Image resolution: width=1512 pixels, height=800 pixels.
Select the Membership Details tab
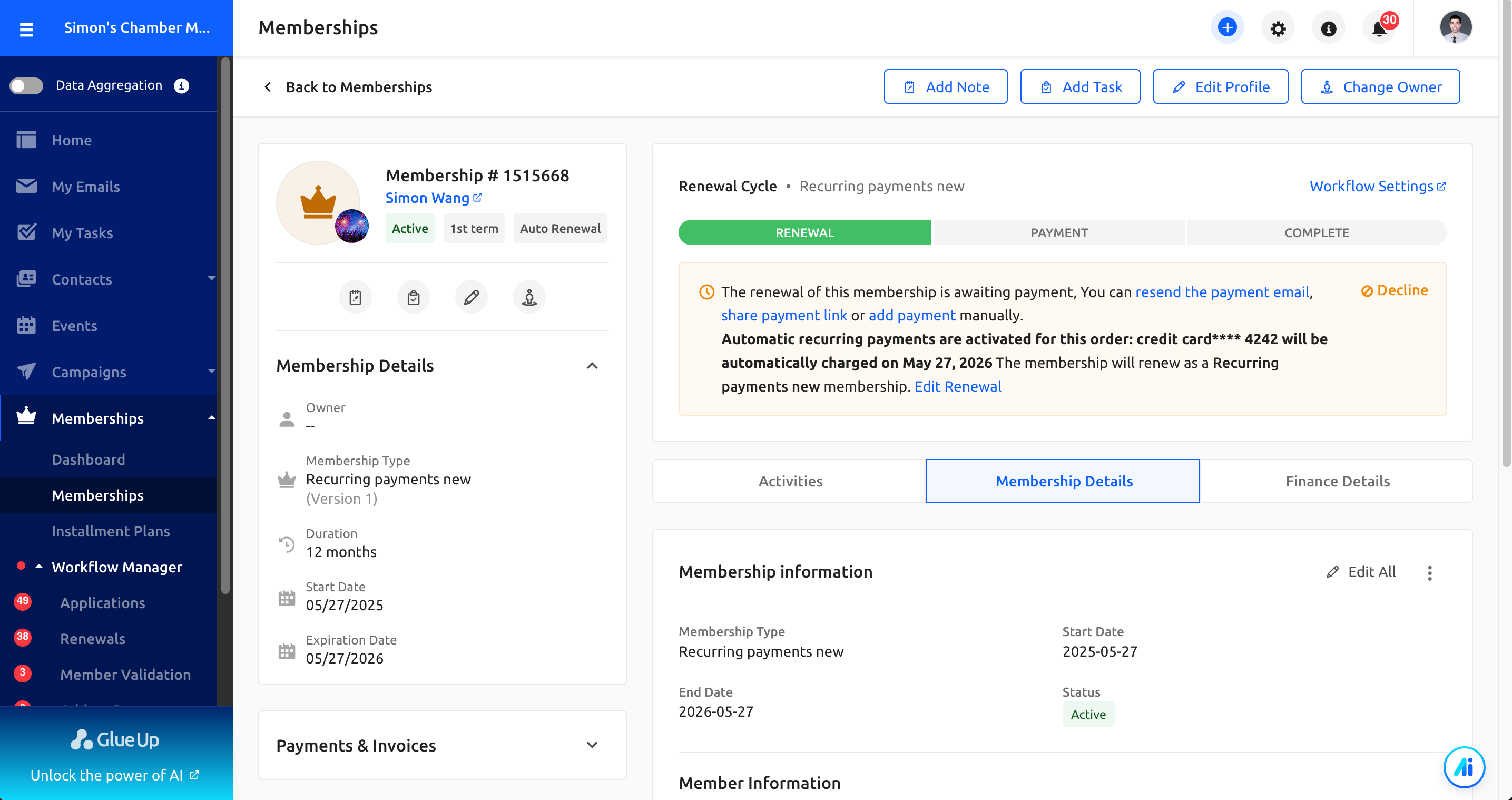coord(1063,481)
